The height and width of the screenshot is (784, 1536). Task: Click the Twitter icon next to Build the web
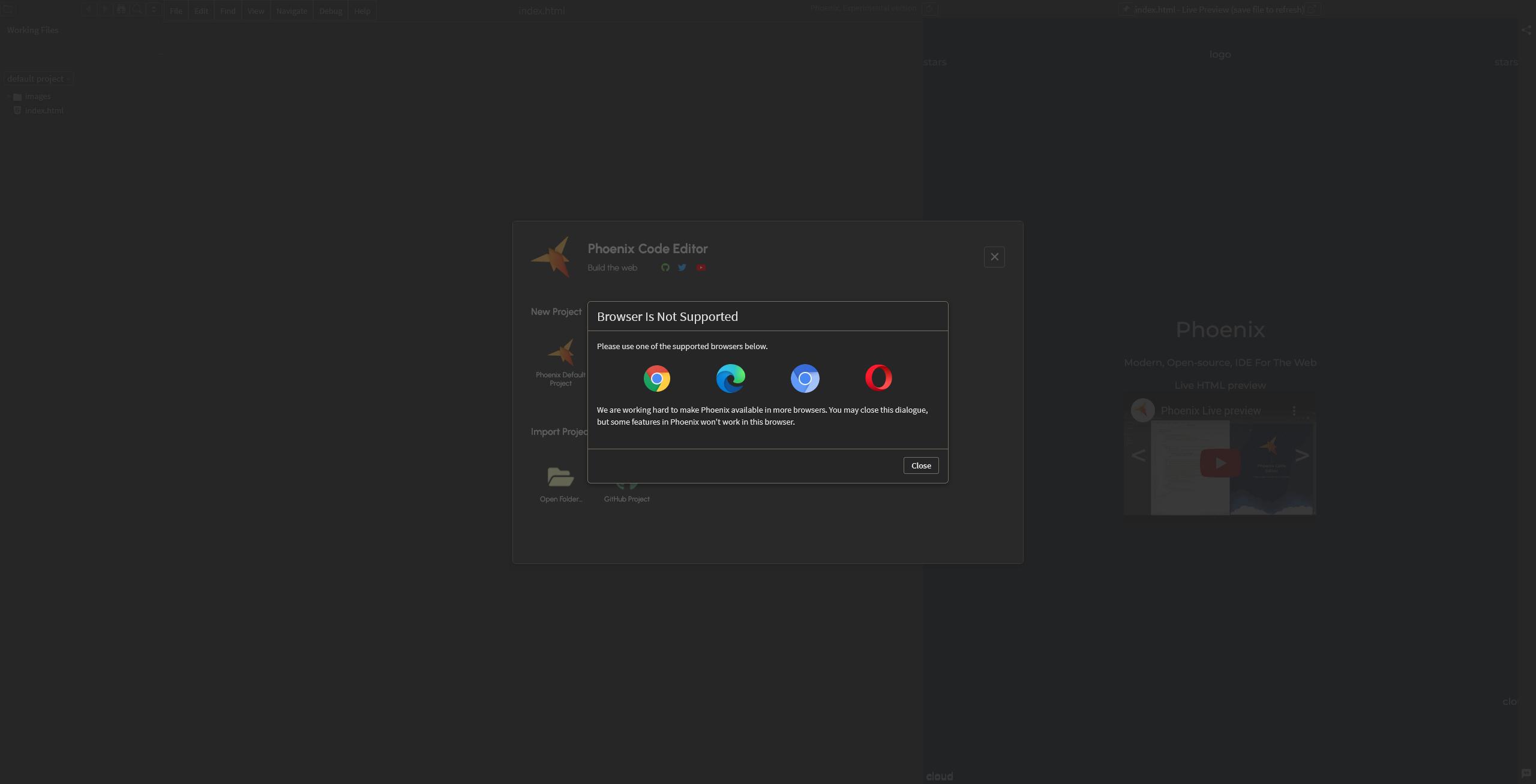click(682, 268)
